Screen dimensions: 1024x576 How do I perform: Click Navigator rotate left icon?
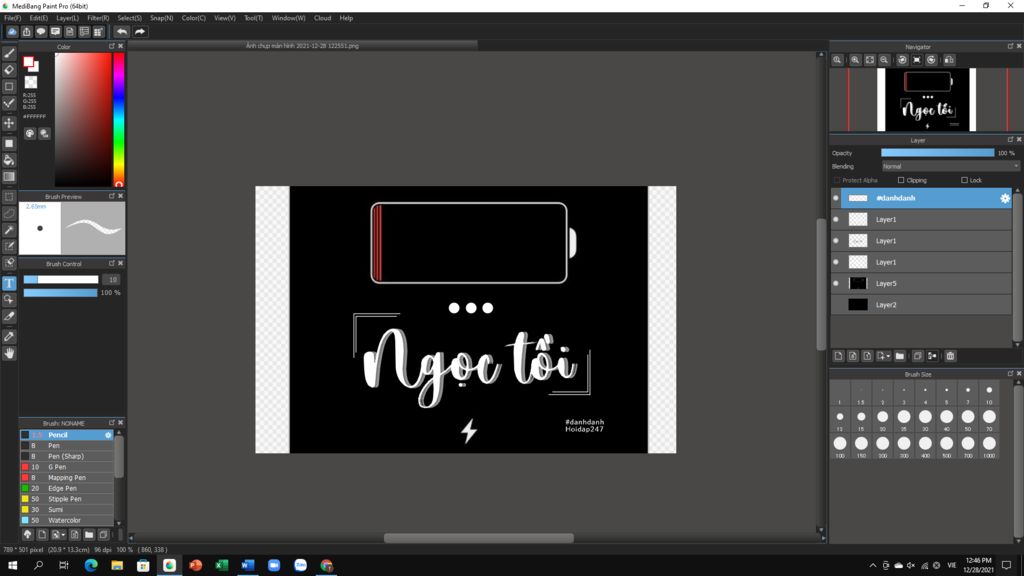click(902, 59)
